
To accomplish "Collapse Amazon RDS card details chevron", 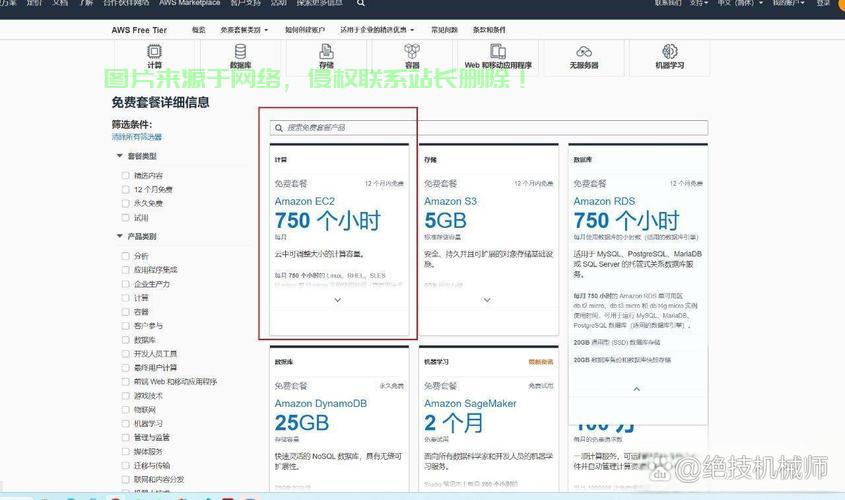I will 636,389.
